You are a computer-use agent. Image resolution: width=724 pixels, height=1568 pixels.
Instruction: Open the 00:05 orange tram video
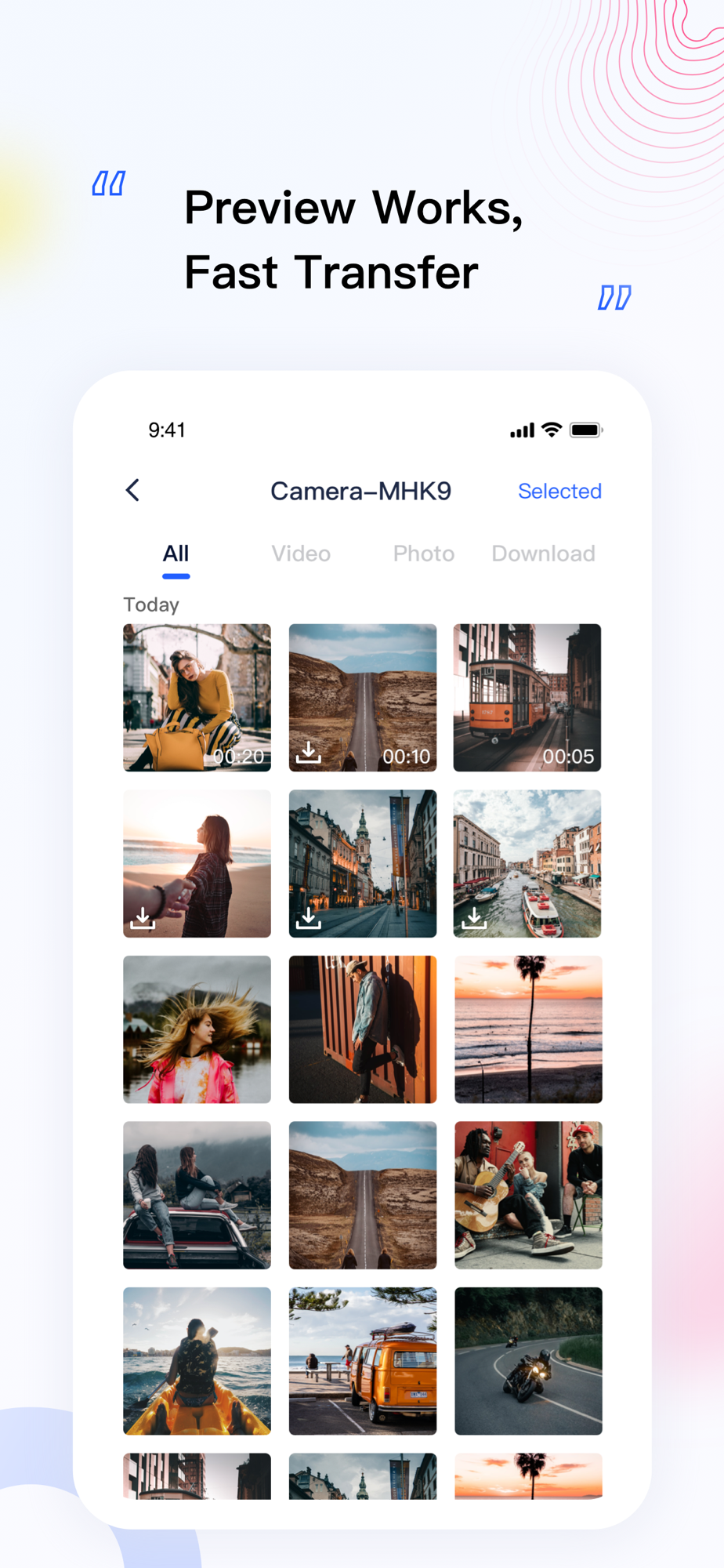coord(527,698)
